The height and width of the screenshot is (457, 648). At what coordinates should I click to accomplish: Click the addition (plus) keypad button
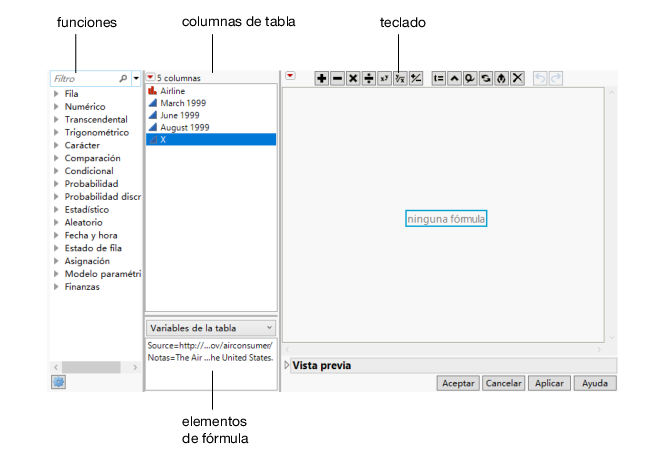(322, 78)
